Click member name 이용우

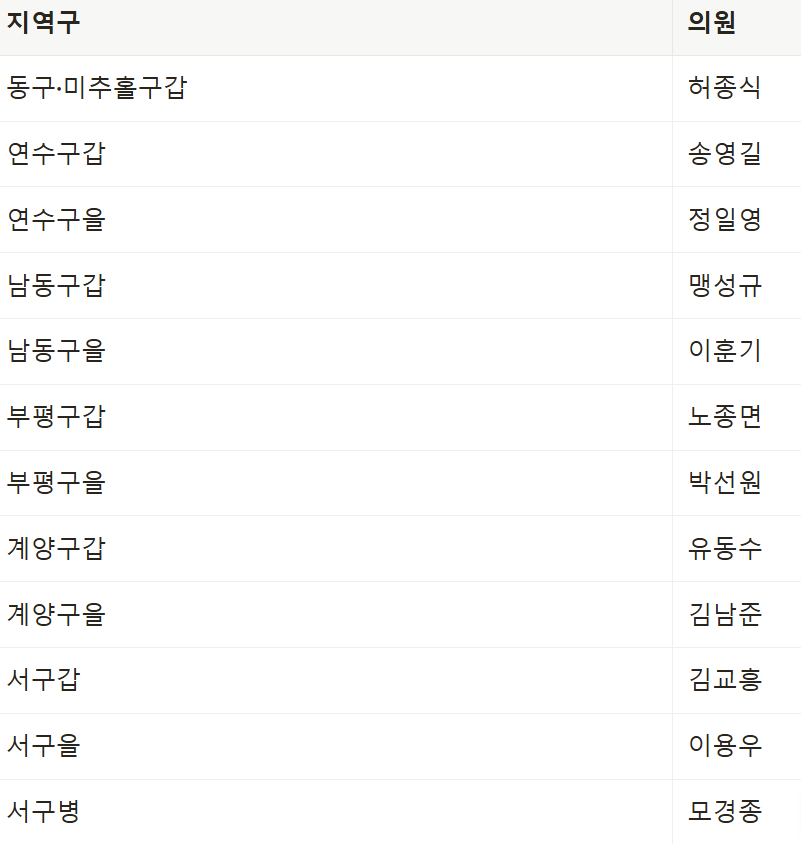(x=725, y=746)
